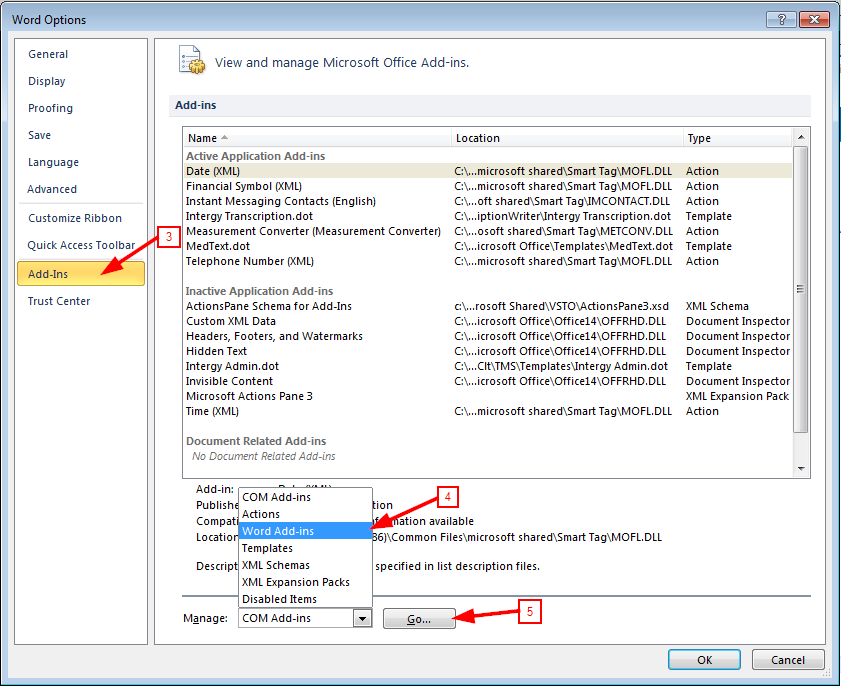Click the add-ins list scrollbar thumb

[x=801, y=289]
